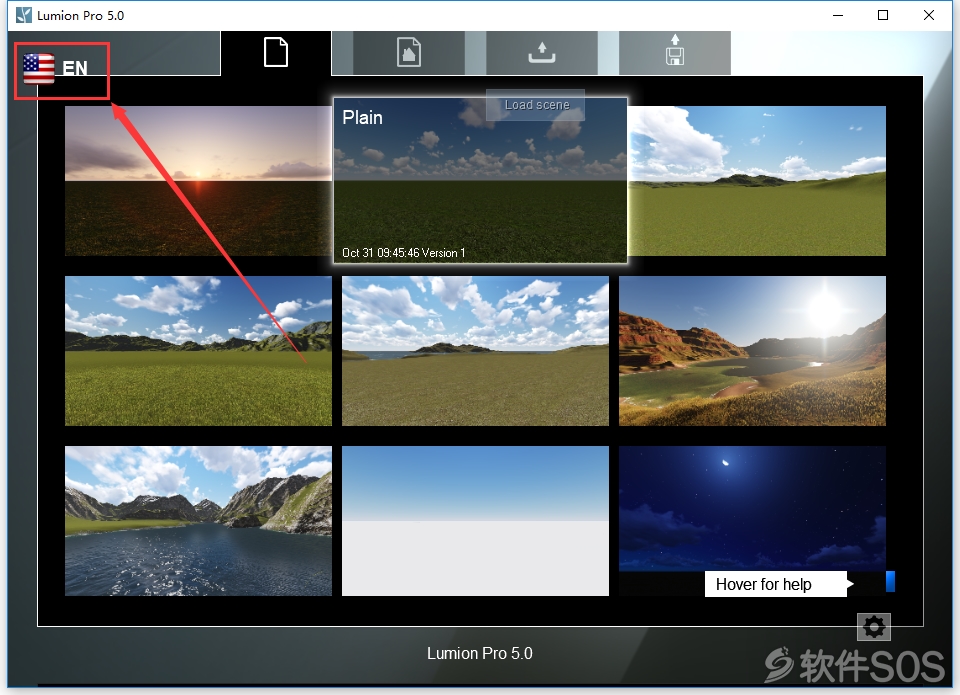Choose the empty white ground scene
Screen dimensions: 960x695
point(475,520)
